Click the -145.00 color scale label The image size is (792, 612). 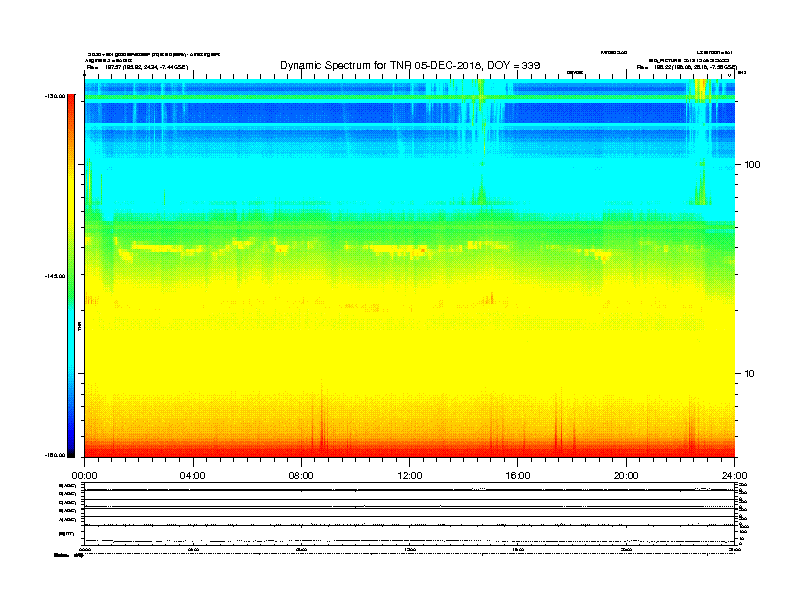pos(55,276)
